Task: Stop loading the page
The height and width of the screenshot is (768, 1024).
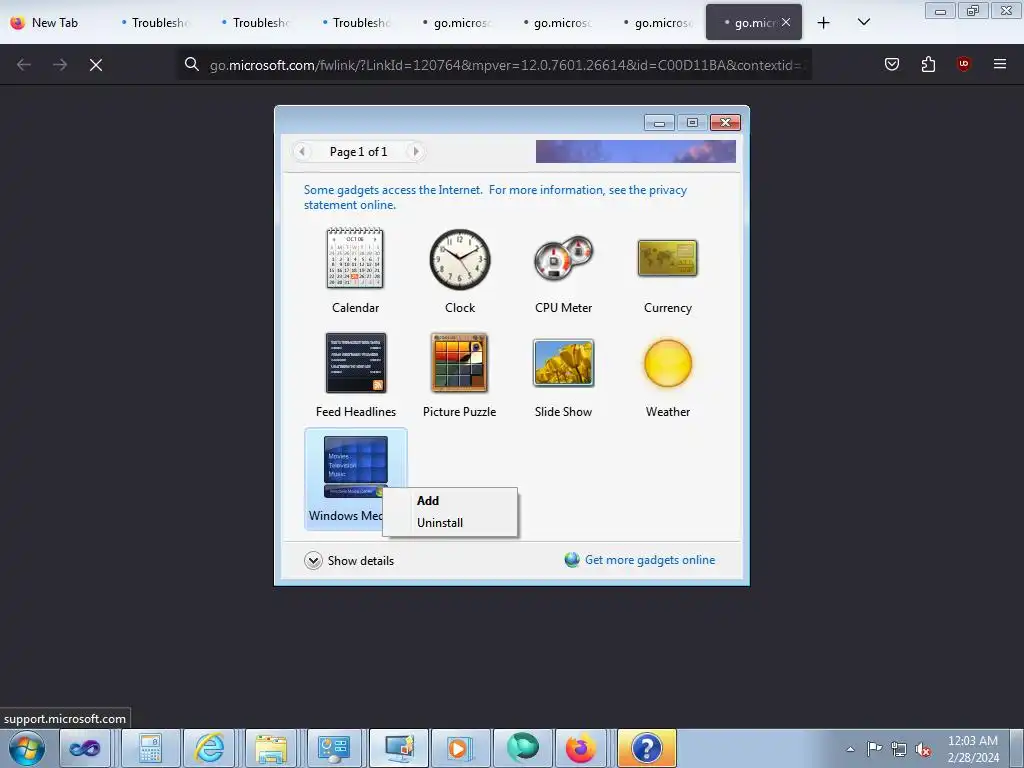Action: (x=96, y=65)
